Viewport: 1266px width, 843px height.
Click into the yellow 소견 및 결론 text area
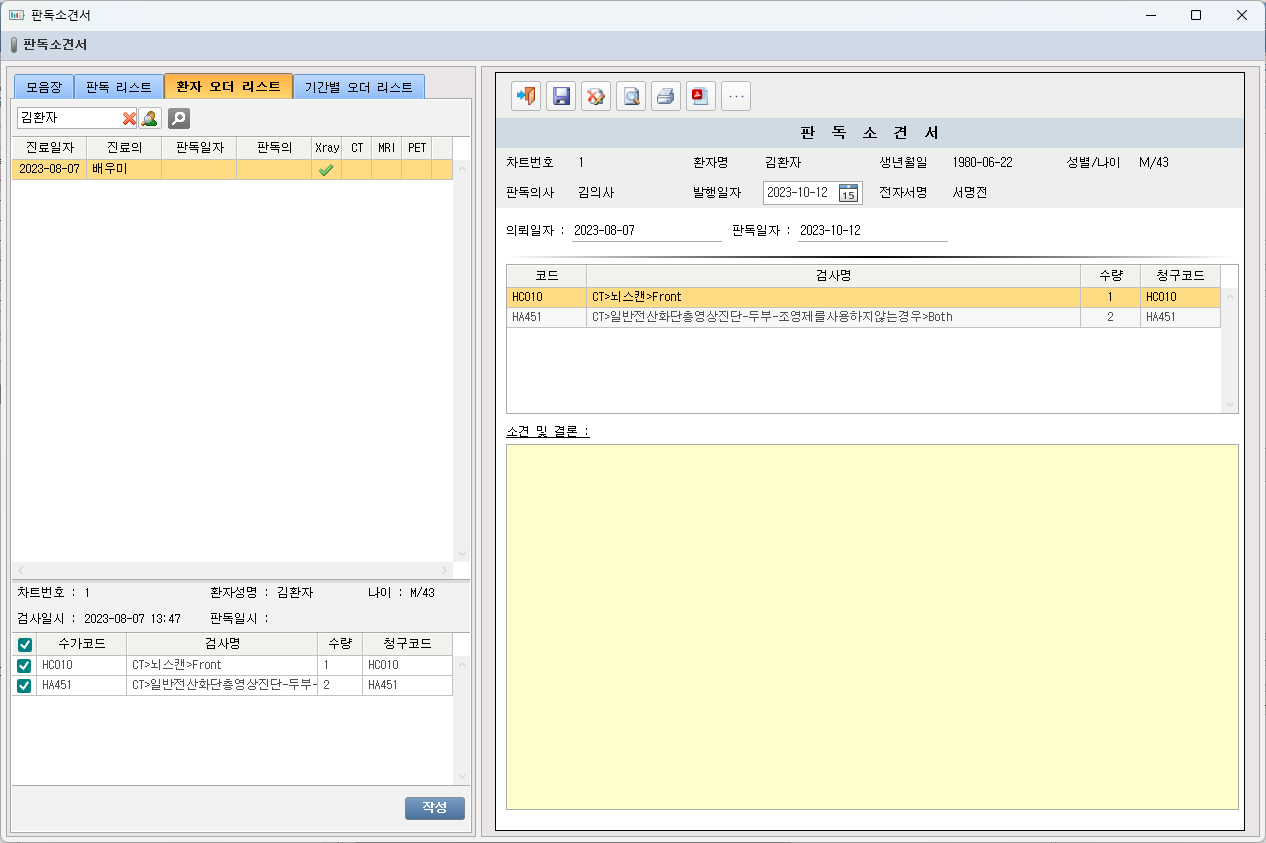coord(872,626)
